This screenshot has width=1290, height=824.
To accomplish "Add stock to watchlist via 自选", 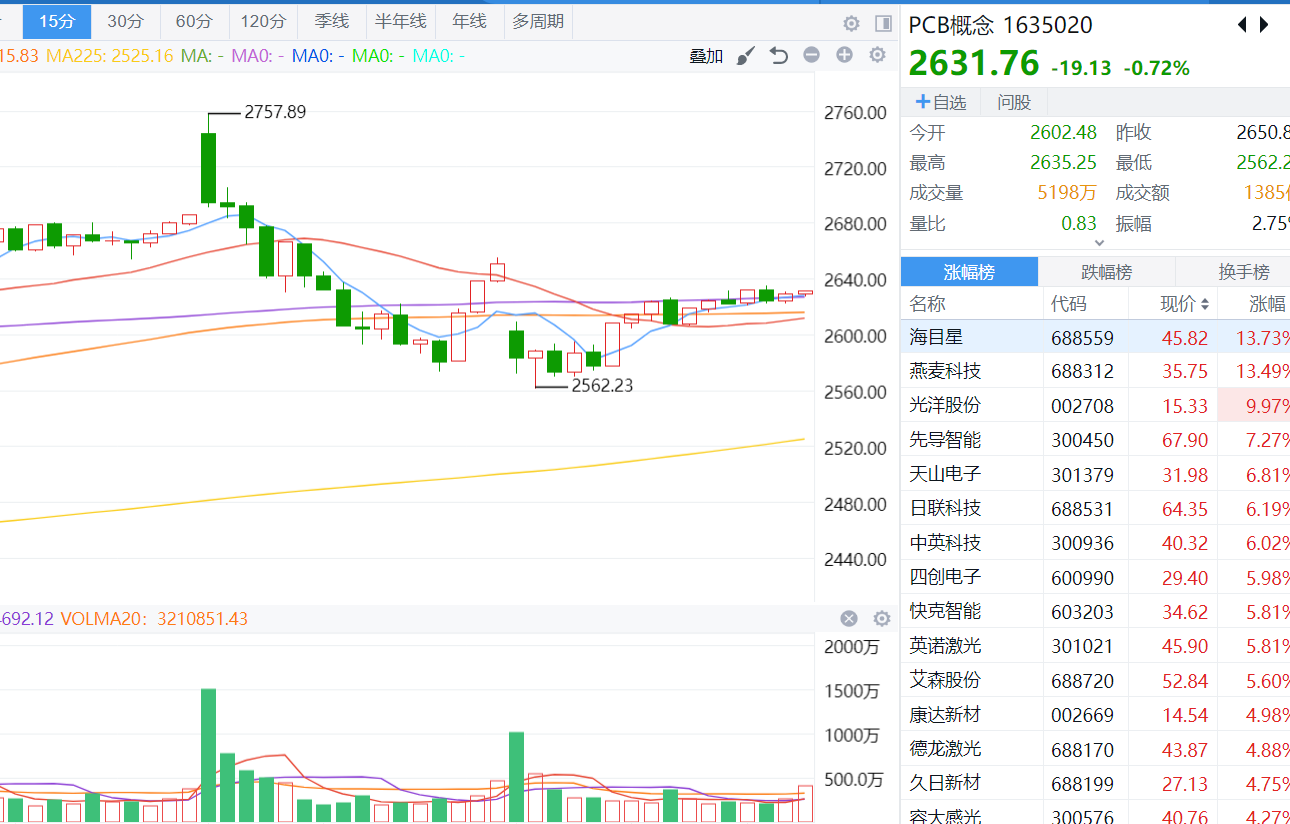I will (x=941, y=102).
